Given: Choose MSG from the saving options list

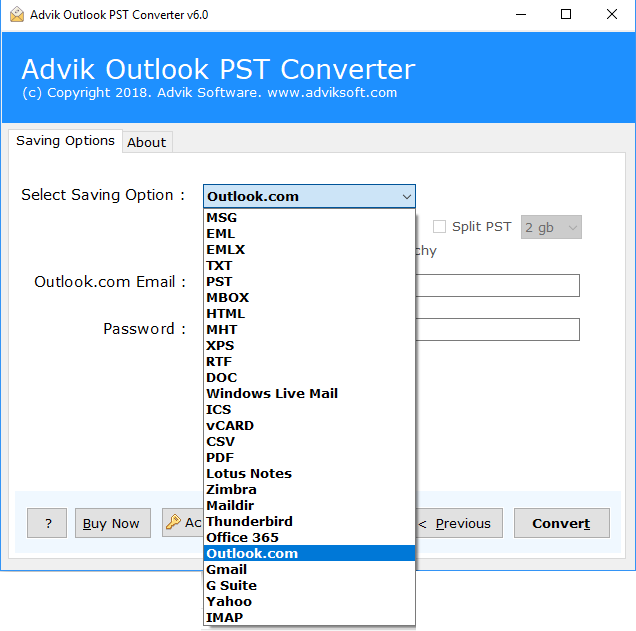Looking at the screenshot, I should (x=309, y=217).
